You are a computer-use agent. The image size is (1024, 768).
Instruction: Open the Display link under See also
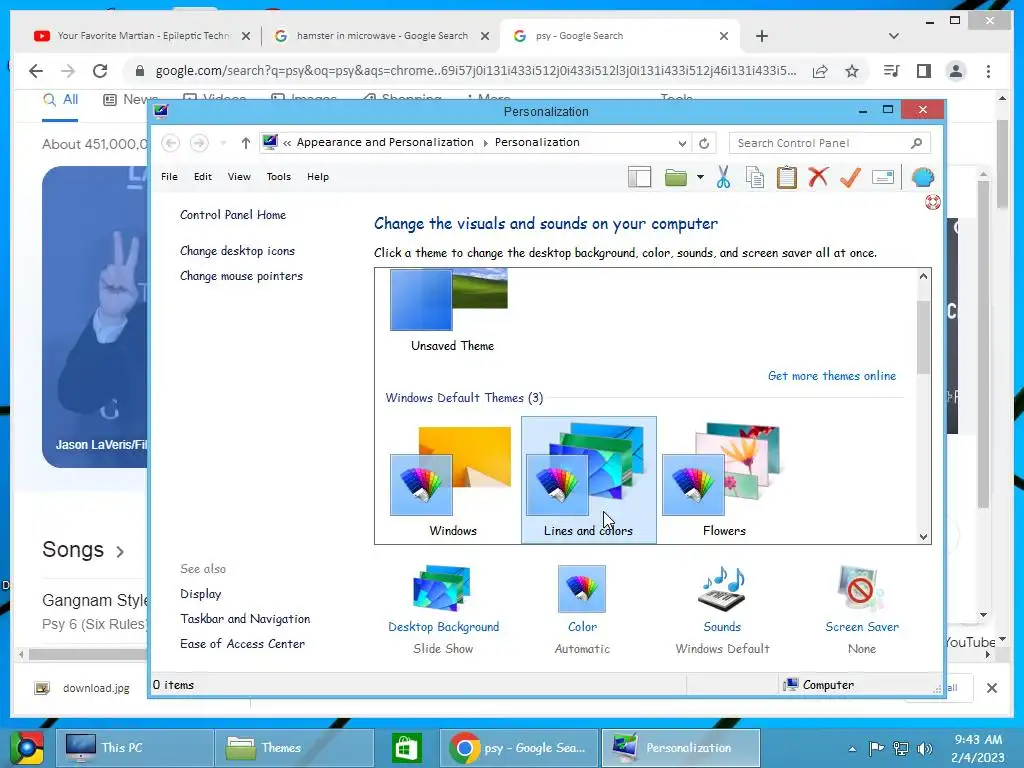pos(200,594)
